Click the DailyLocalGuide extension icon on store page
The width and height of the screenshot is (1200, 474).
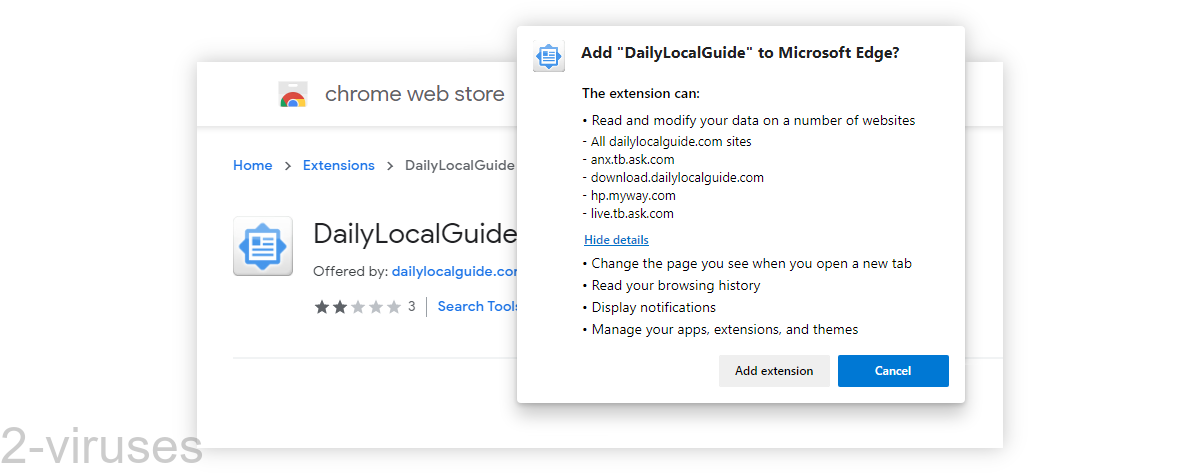263,246
